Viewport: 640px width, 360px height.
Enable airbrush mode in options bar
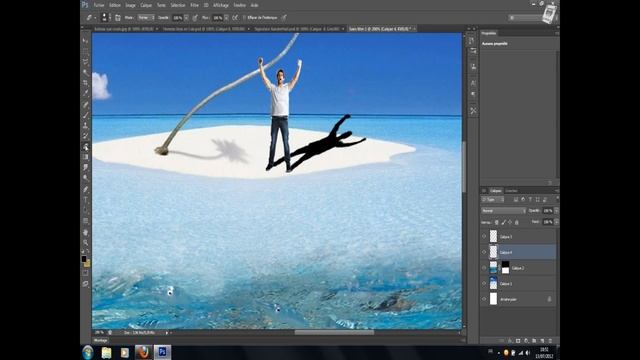tap(236, 18)
